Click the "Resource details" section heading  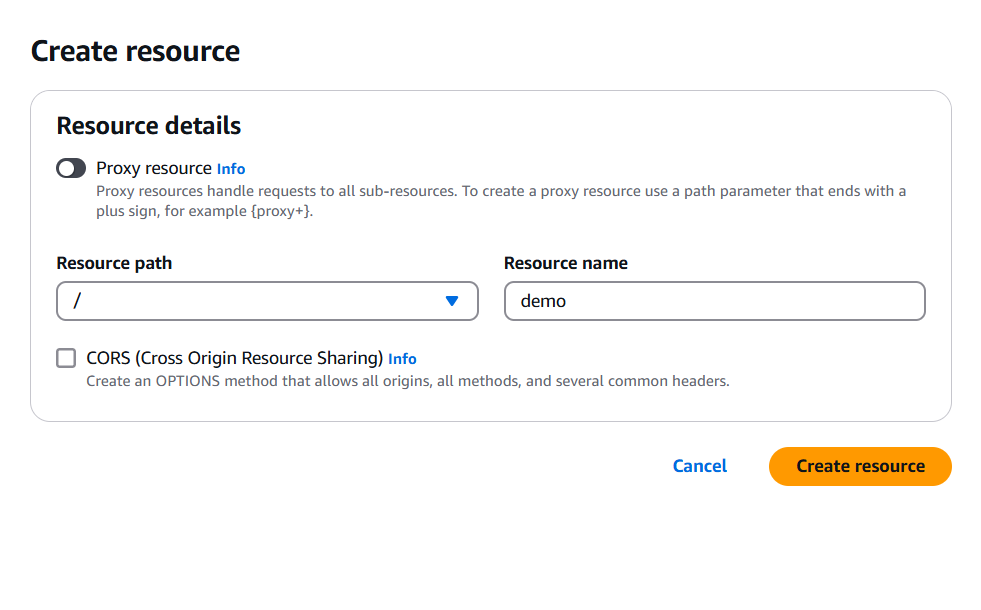point(149,126)
